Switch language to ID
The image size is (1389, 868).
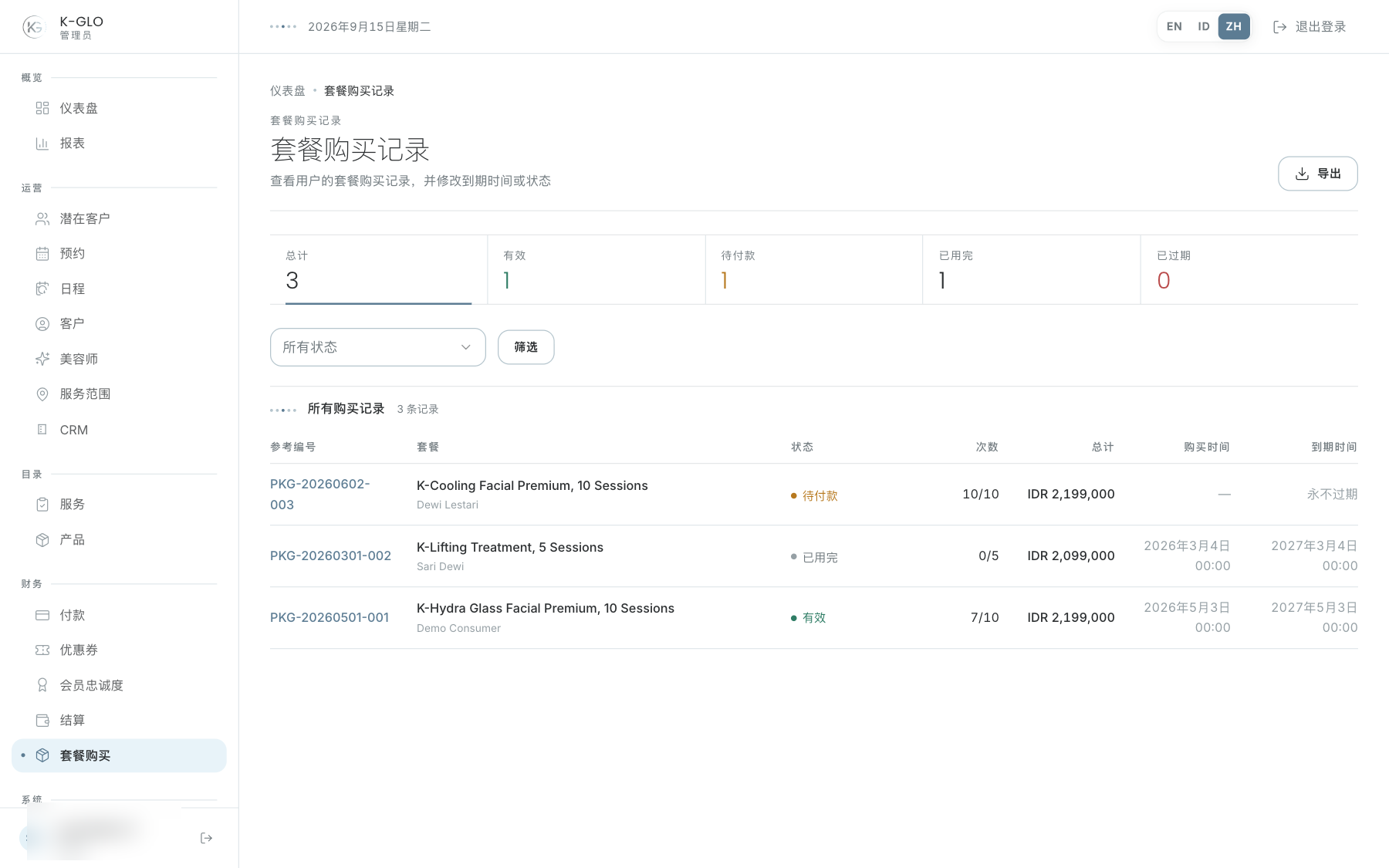point(1203,27)
